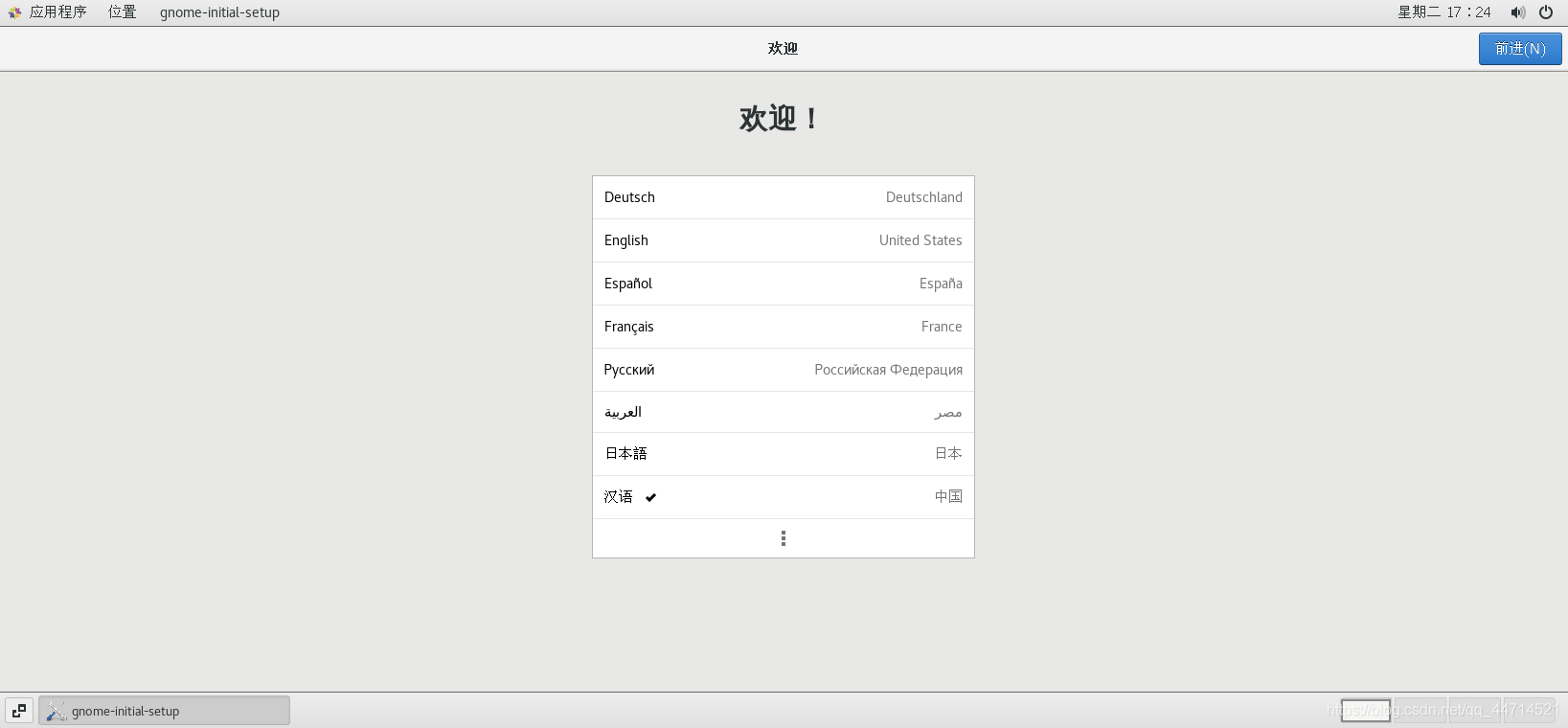The height and width of the screenshot is (728, 1568).
Task: Expand more languages with three dots
Action: pyautogui.click(x=784, y=538)
